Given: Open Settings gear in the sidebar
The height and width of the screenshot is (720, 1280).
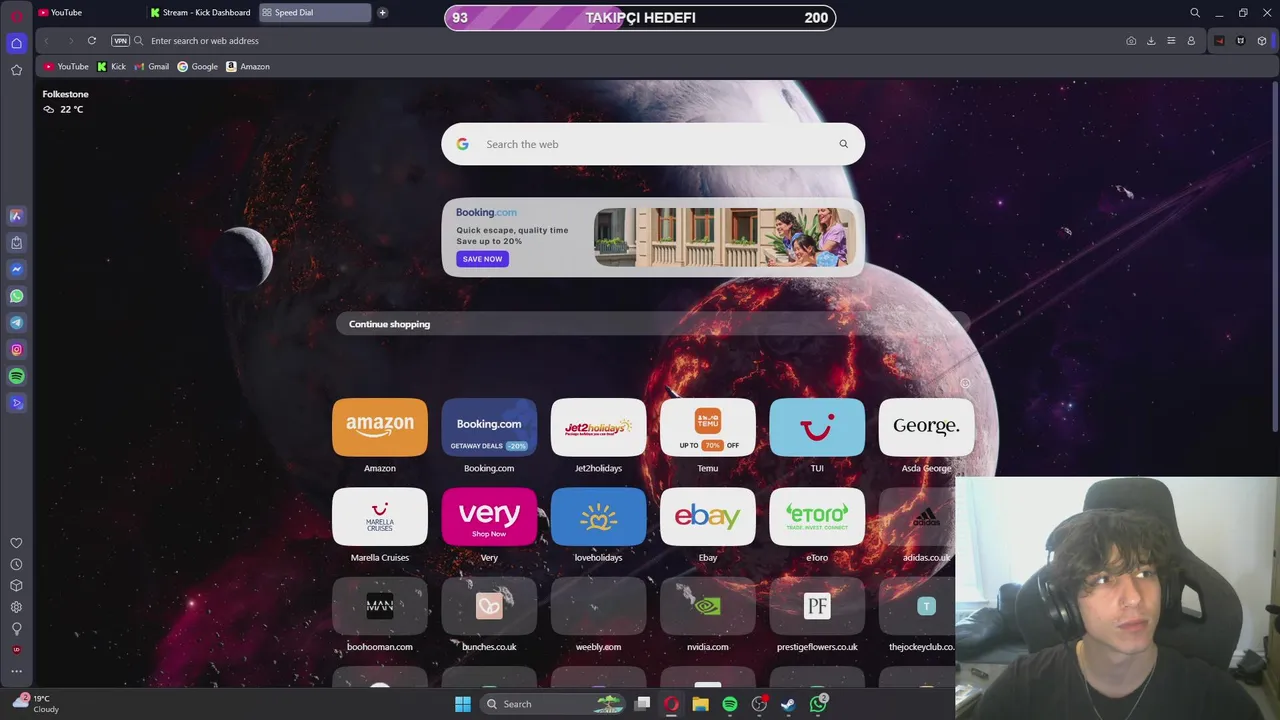Looking at the screenshot, I should tap(16, 607).
